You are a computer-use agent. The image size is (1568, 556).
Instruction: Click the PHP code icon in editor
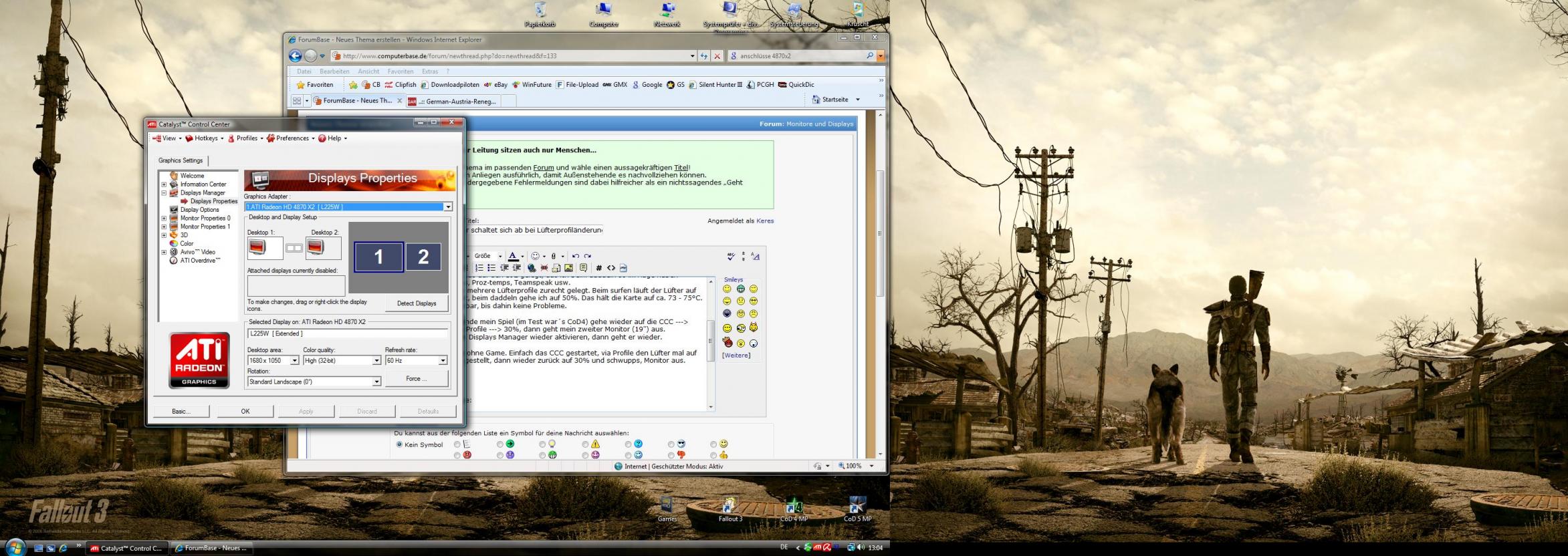point(623,268)
